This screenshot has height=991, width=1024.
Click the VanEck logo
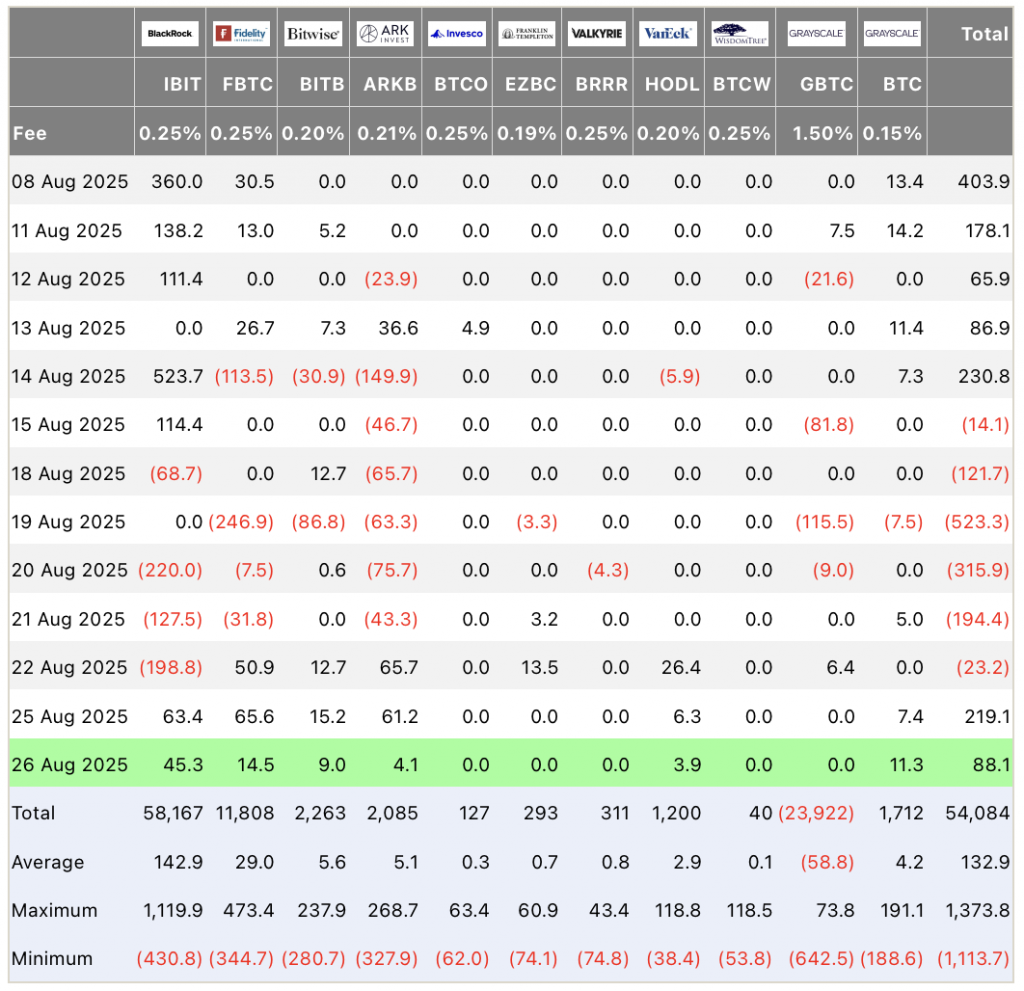pyautogui.click(x=668, y=33)
